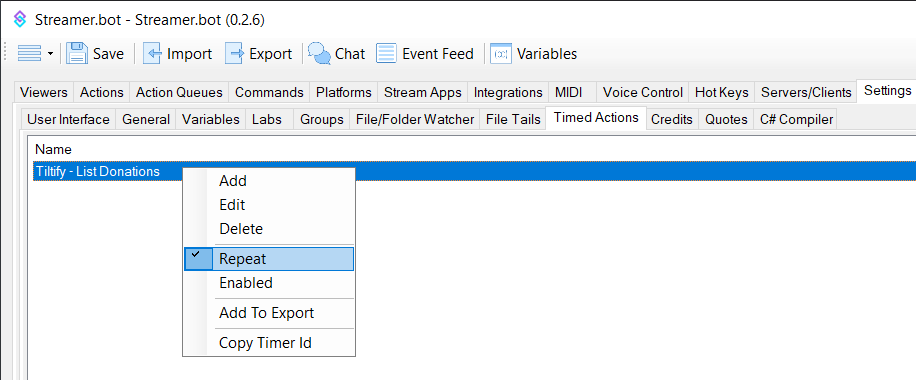This screenshot has height=380, width=916.
Task: Expand the main menu dropdown arrow
Action: 50,54
